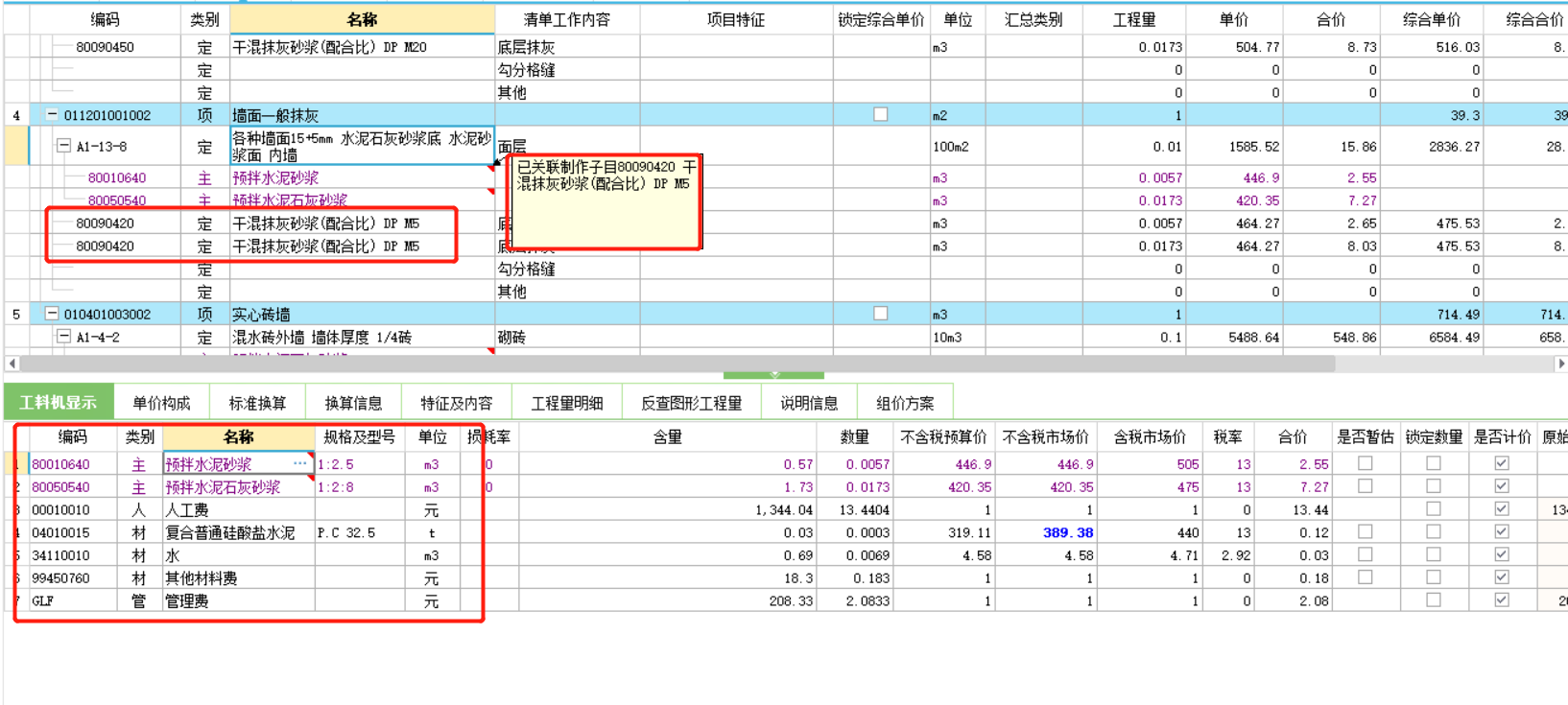Click the 工程量 column header

click(x=1134, y=20)
